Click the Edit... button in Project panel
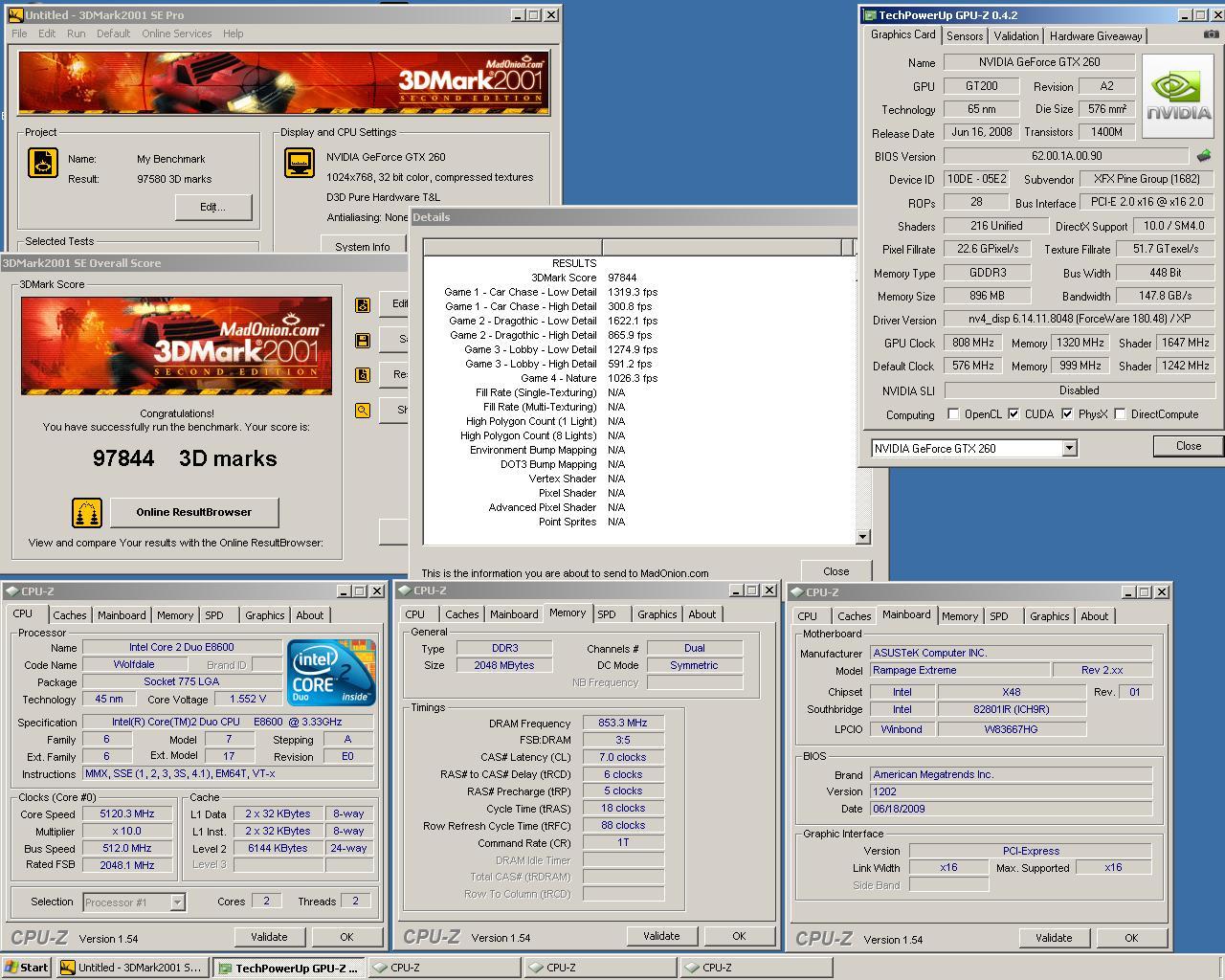Image resolution: width=1225 pixels, height=980 pixels. tap(213, 207)
